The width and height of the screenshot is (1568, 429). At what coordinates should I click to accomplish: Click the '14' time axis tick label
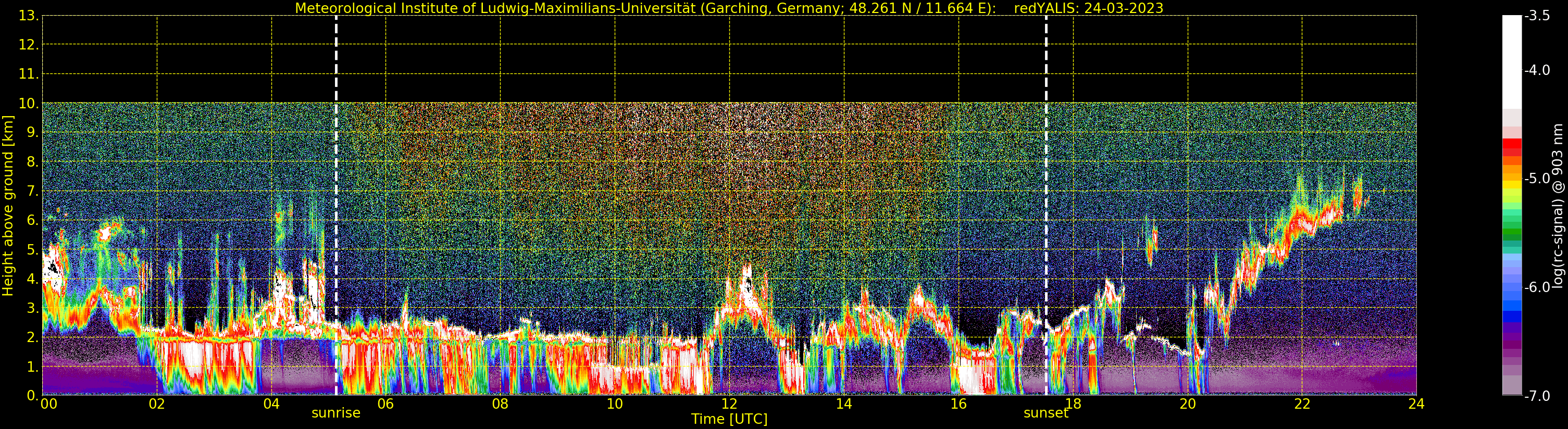(844, 403)
